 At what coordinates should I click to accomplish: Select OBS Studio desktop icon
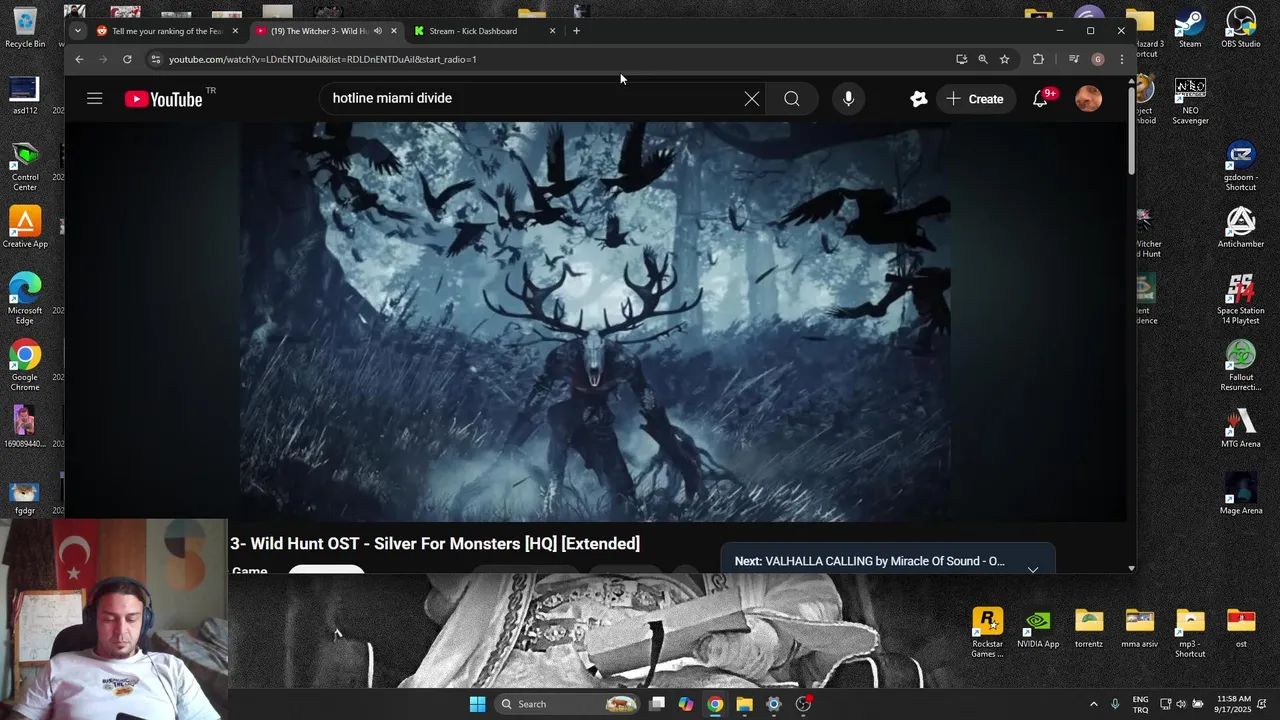point(1241,28)
